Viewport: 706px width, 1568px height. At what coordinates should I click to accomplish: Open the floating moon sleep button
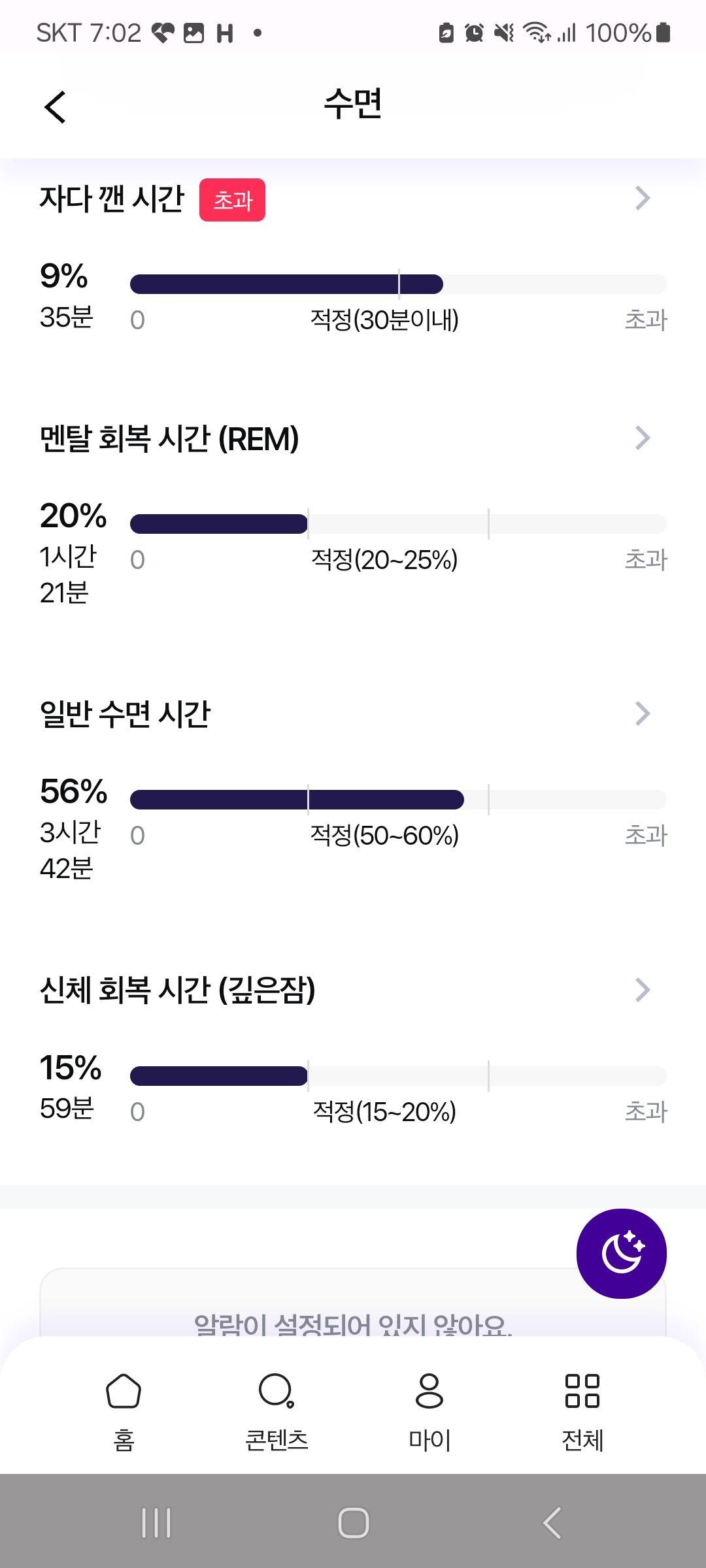click(x=621, y=1253)
